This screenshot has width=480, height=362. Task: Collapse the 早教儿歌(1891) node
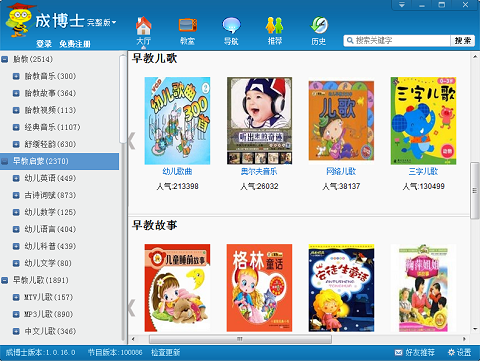[5, 280]
